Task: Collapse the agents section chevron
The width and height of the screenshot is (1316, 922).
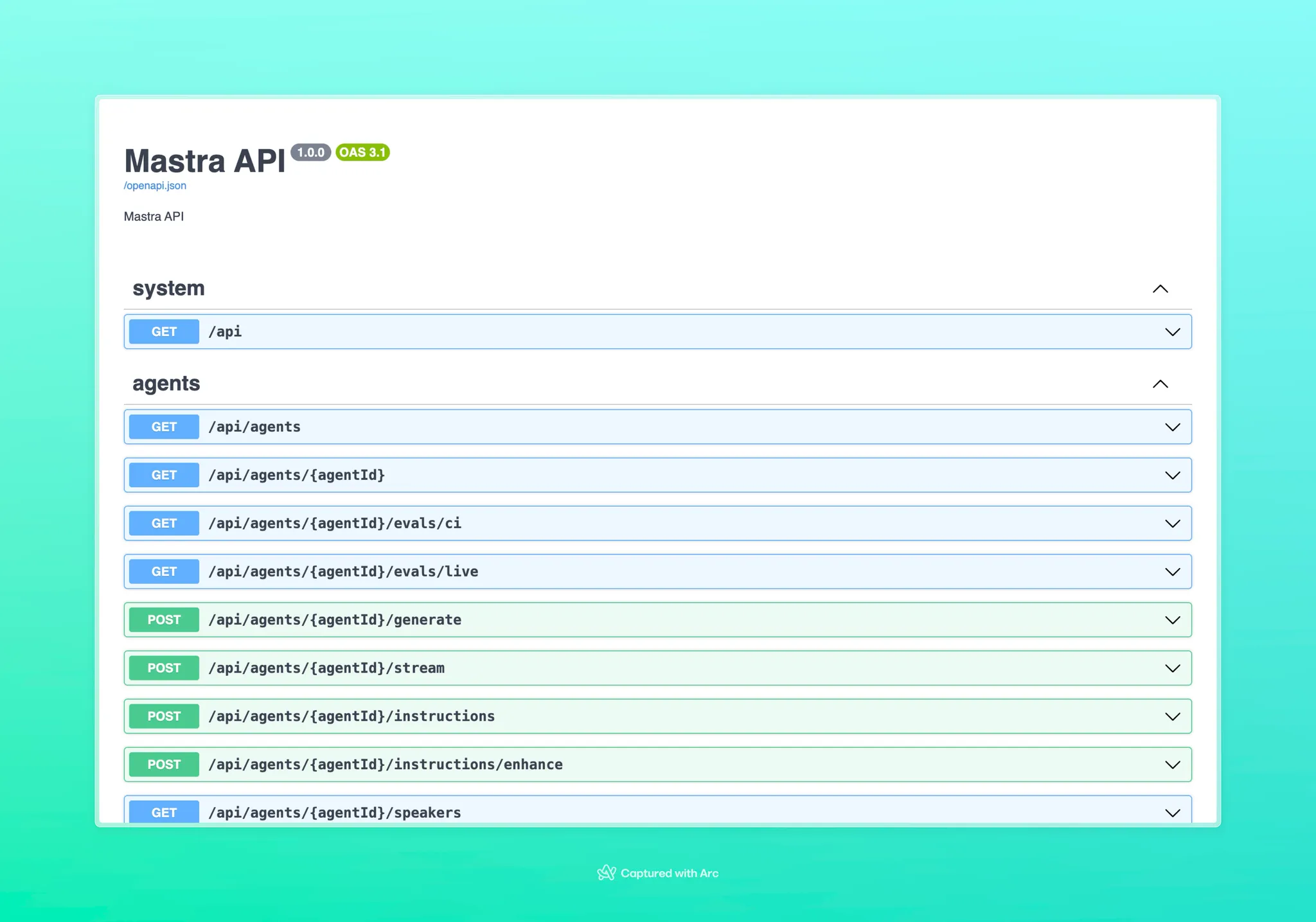Action: click(x=1160, y=384)
